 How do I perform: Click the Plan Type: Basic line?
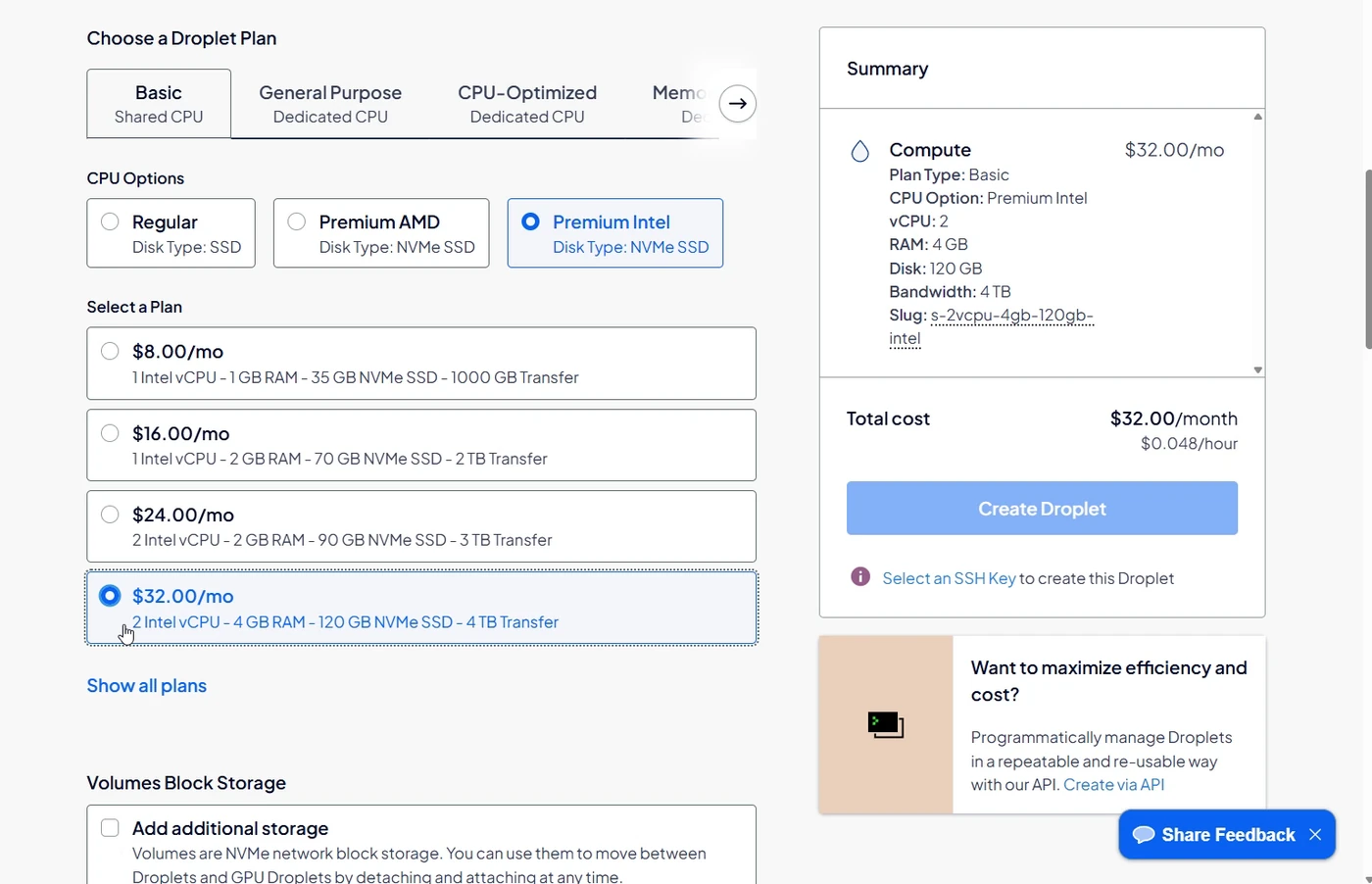(x=949, y=174)
